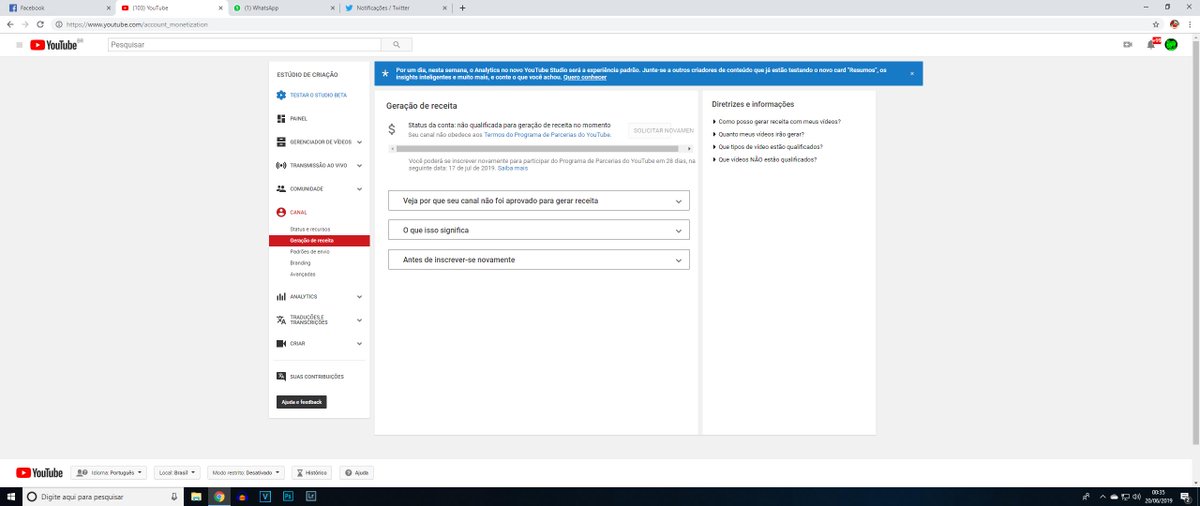The height and width of the screenshot is (506, 1200).
Task: Open the V app on the taskbar
Action: point(265,496)
